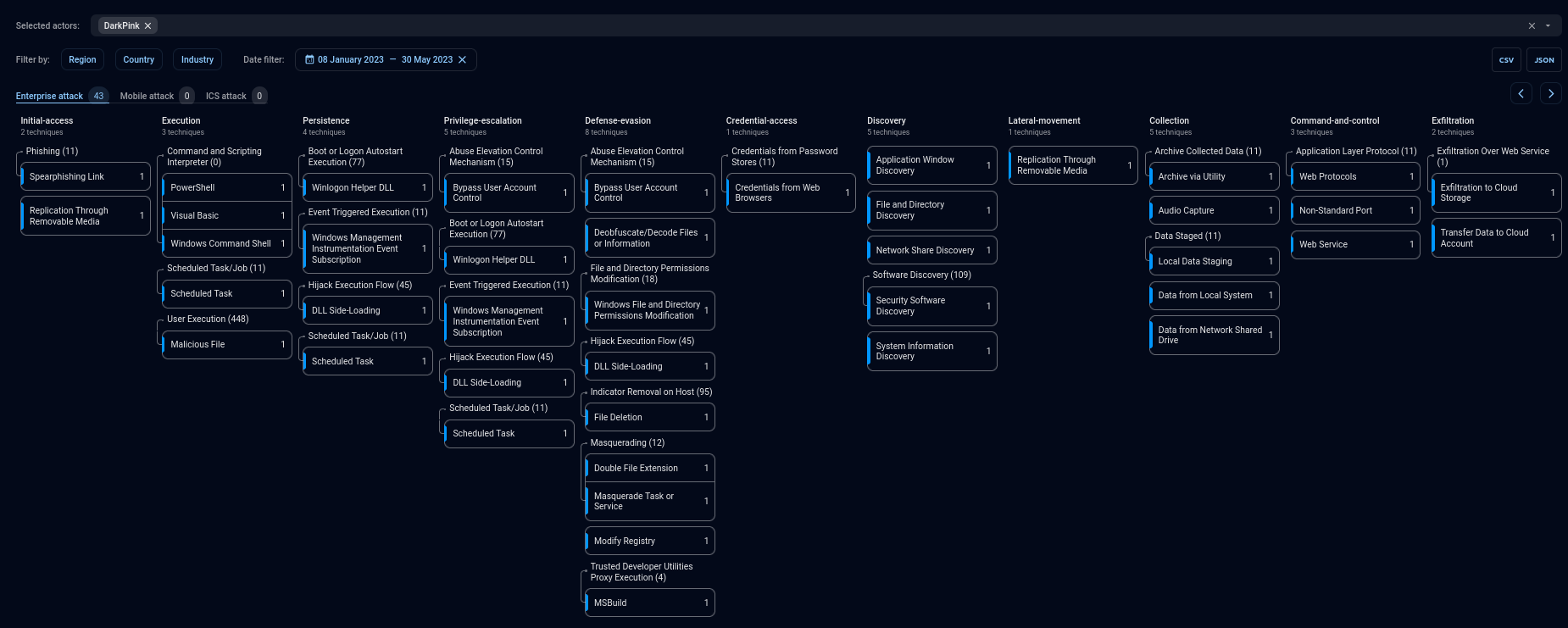
Task: Export the matrix as CSV
Action: tap(1506, 59)
